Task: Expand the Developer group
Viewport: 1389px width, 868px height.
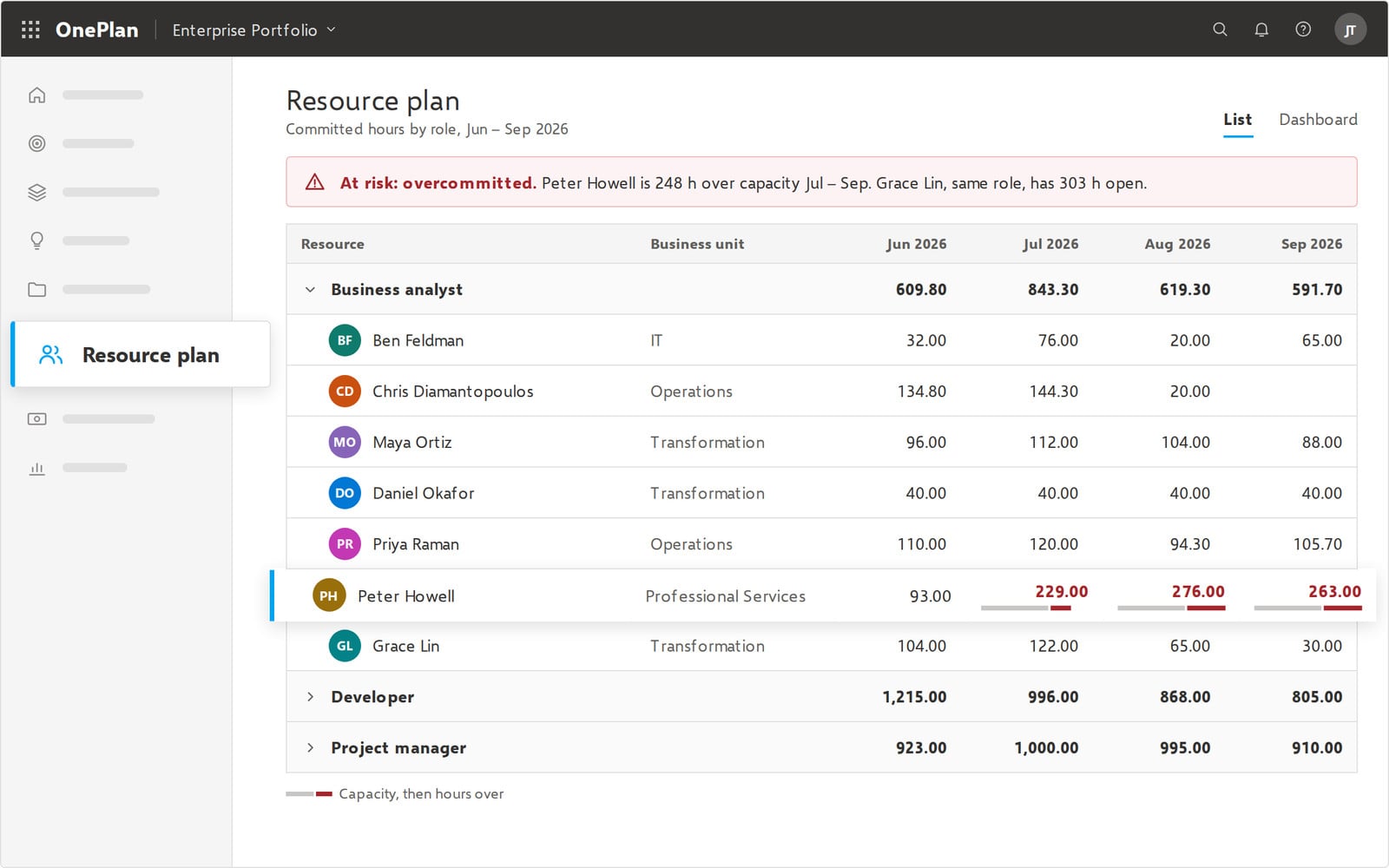Action: pyautogui.click(x=310, y=697)
